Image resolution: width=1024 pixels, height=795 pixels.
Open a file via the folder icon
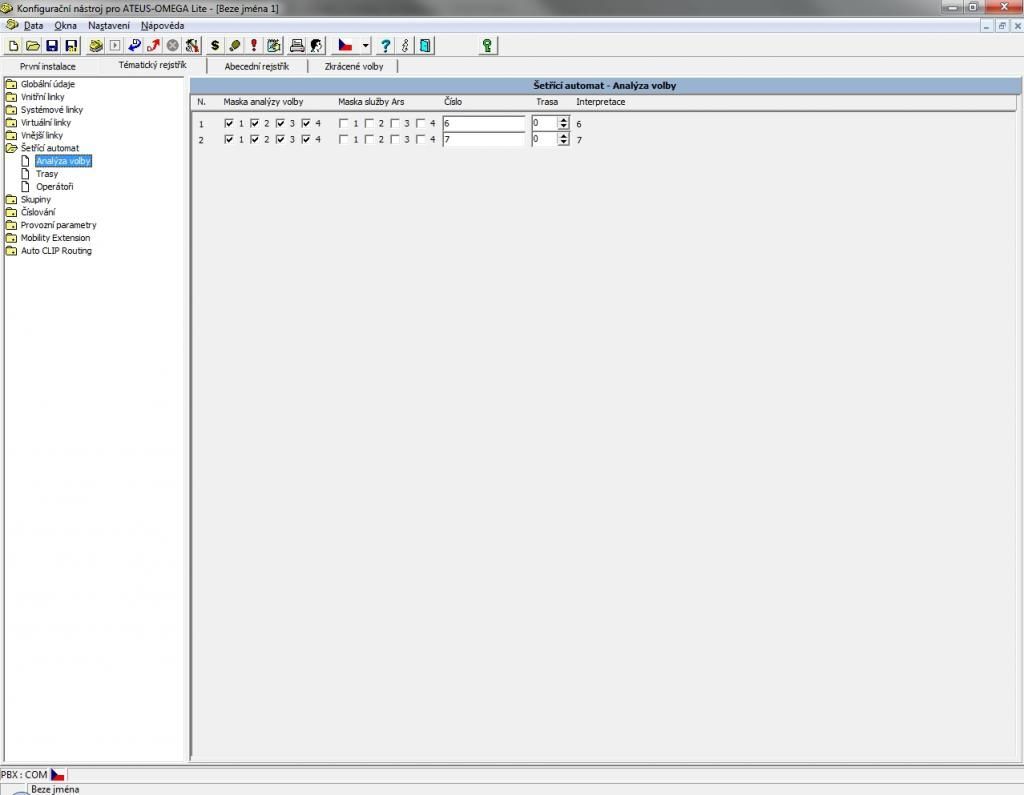point(32,45)
